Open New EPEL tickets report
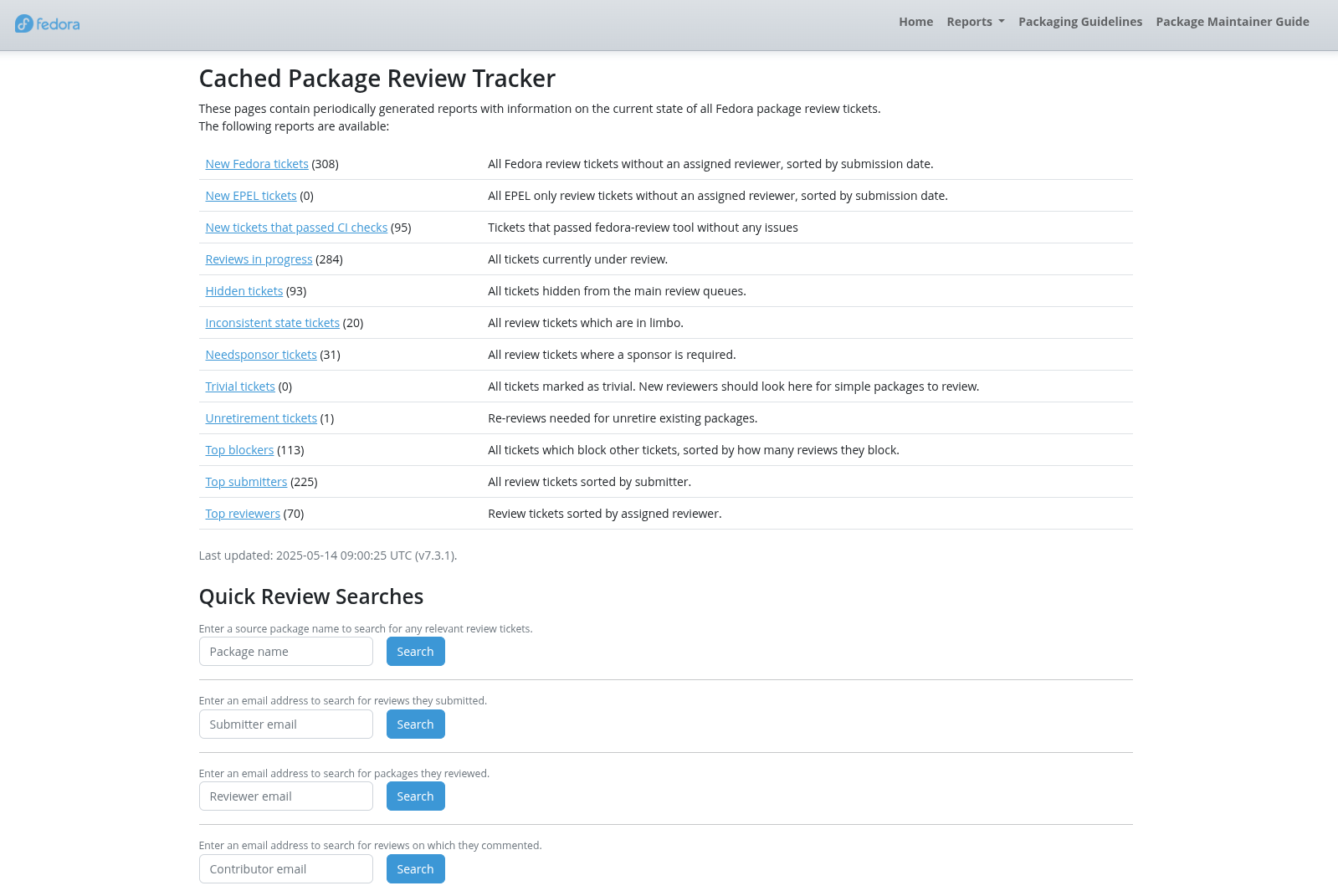The image size is (1338, 896). (251, 196)
